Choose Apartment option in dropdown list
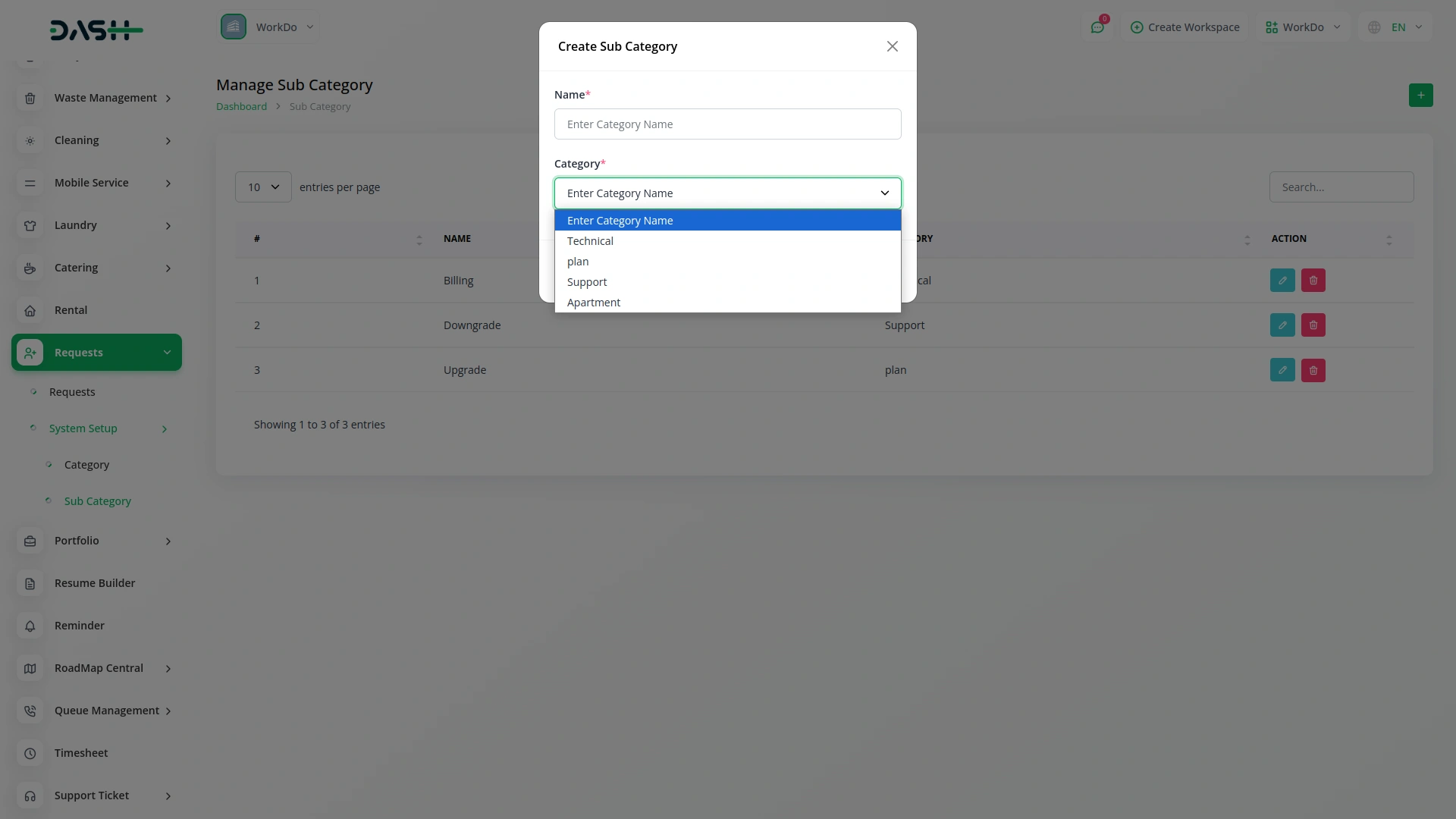The image size is (1456, 819). pos(593,303)
